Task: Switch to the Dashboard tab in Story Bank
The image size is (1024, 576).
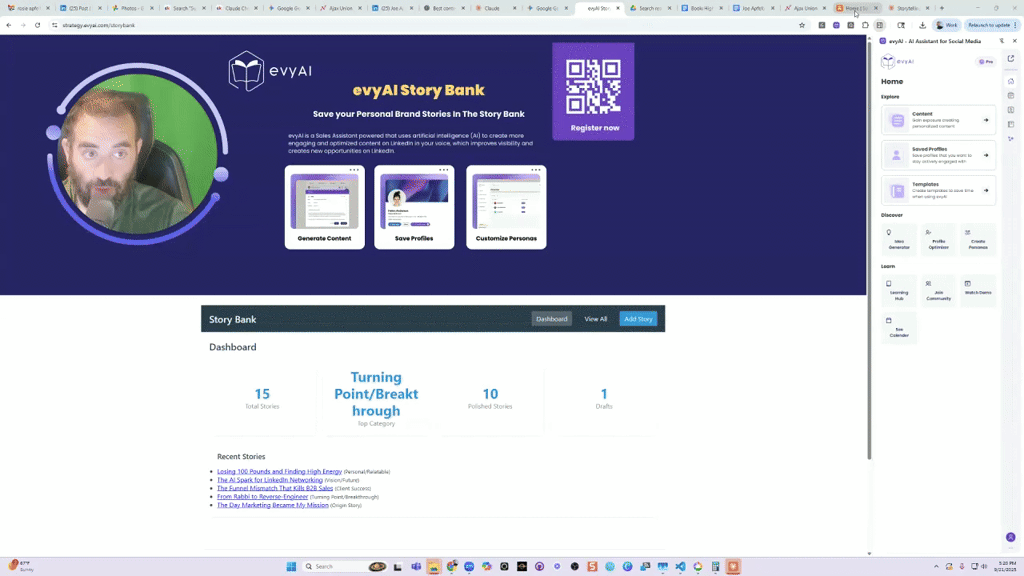Action: 552,319
